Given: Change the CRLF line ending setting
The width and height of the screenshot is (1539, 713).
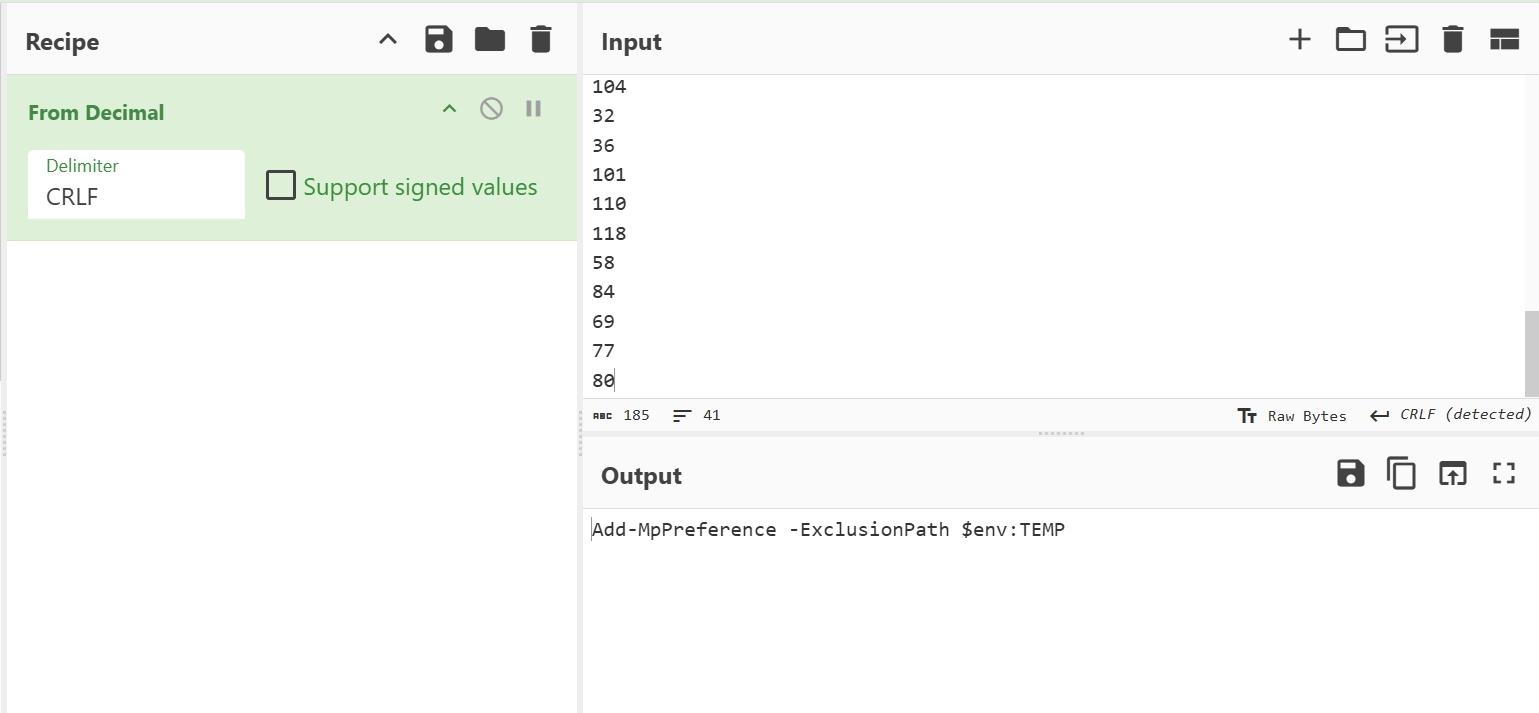Looking at the screenshot, I should (1449, 414).
